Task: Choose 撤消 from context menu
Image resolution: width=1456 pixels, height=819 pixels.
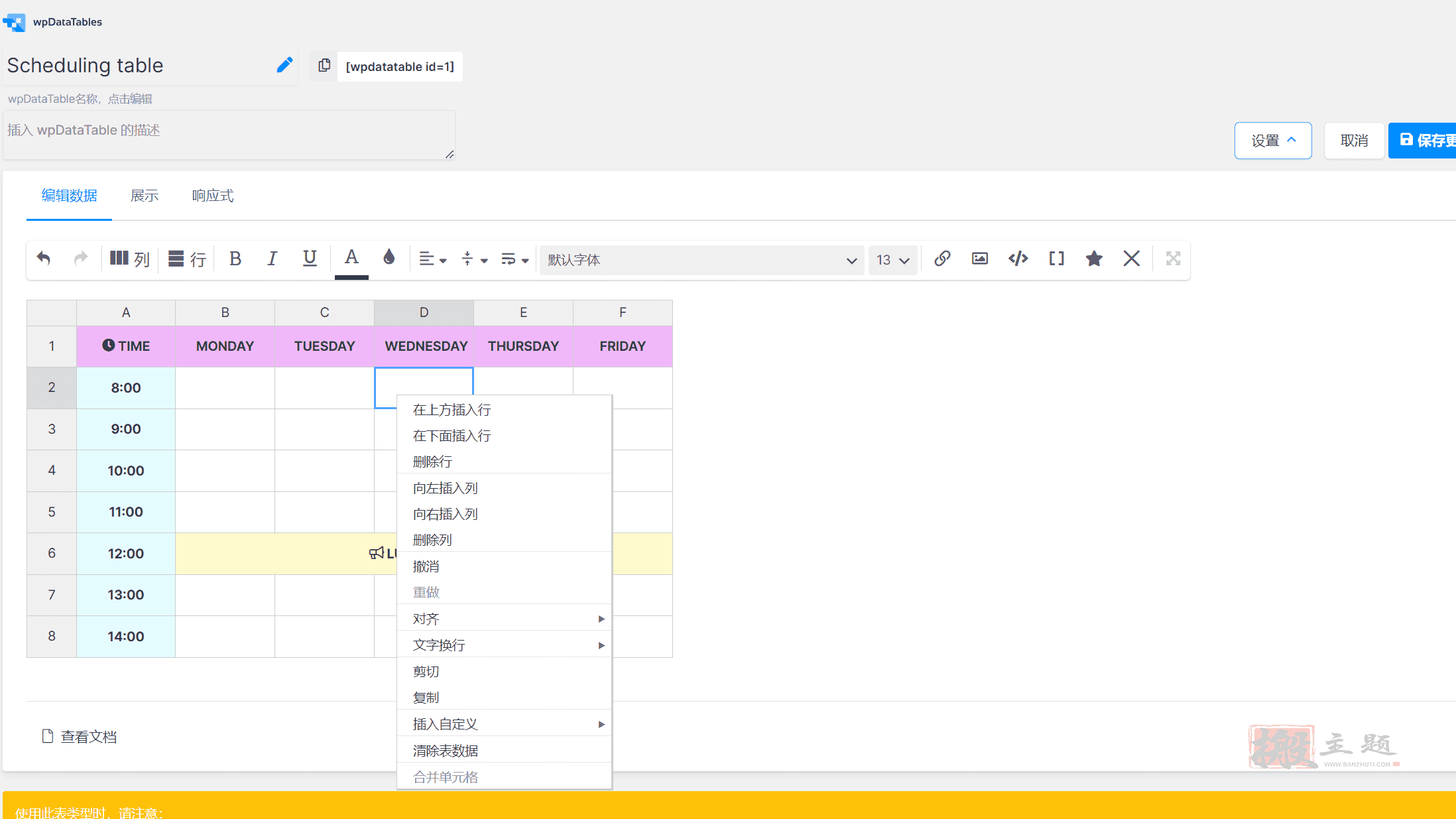Action: (x=504, y=566)
